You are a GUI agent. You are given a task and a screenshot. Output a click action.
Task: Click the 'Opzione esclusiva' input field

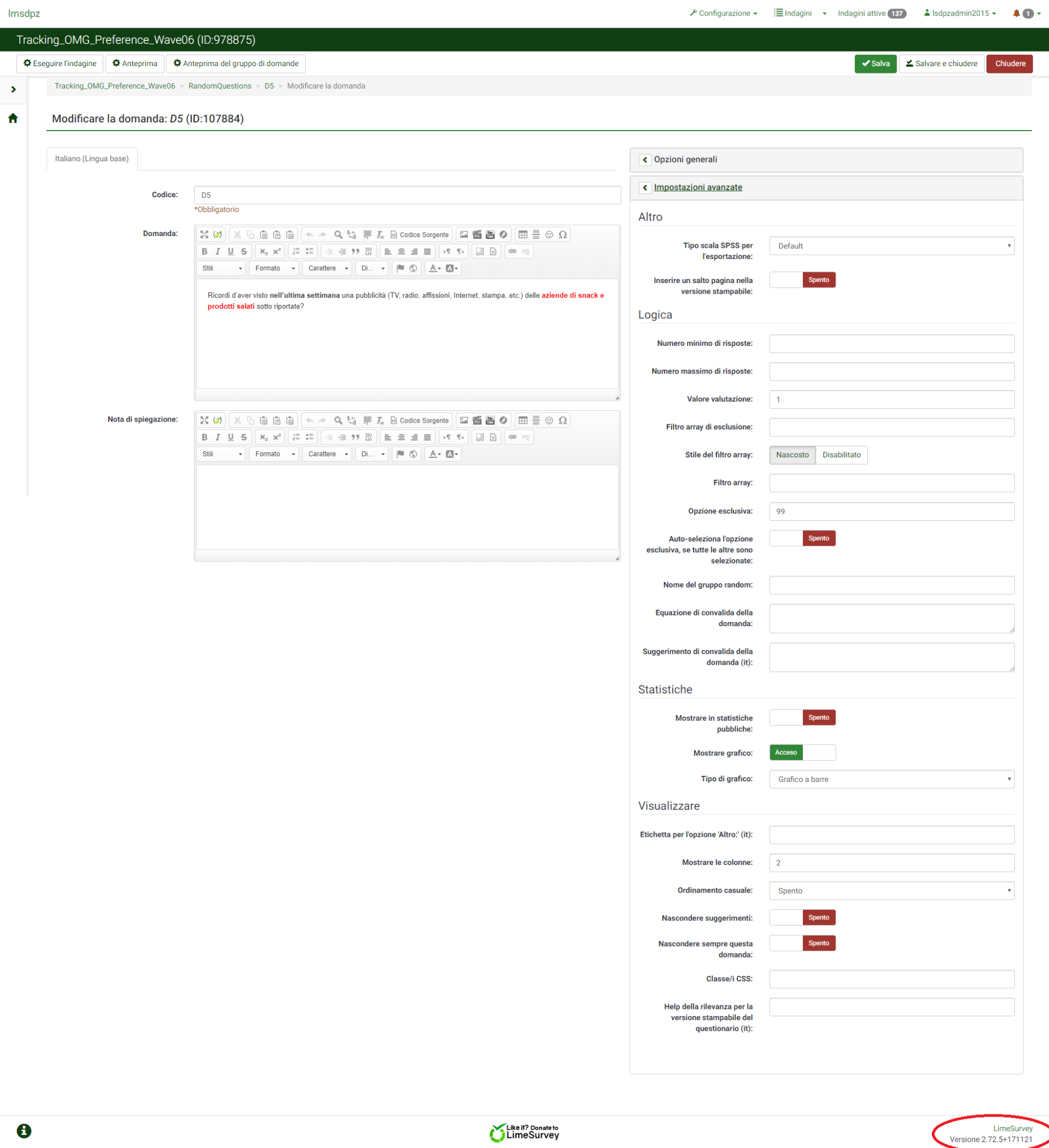tap(891, 511)
